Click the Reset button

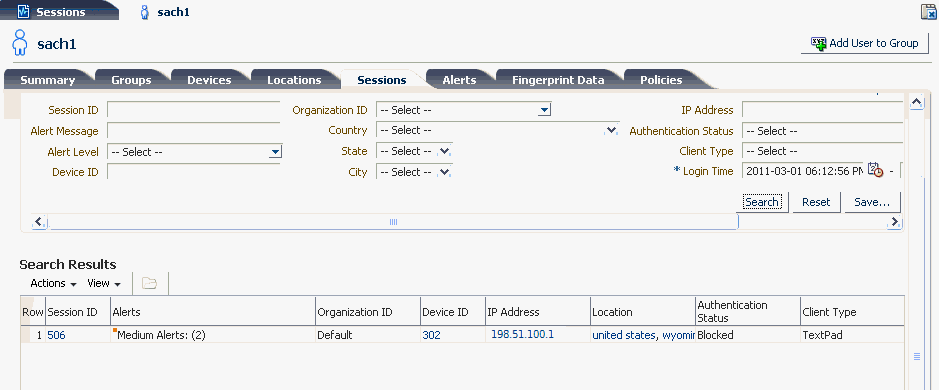tap(816, 202)
